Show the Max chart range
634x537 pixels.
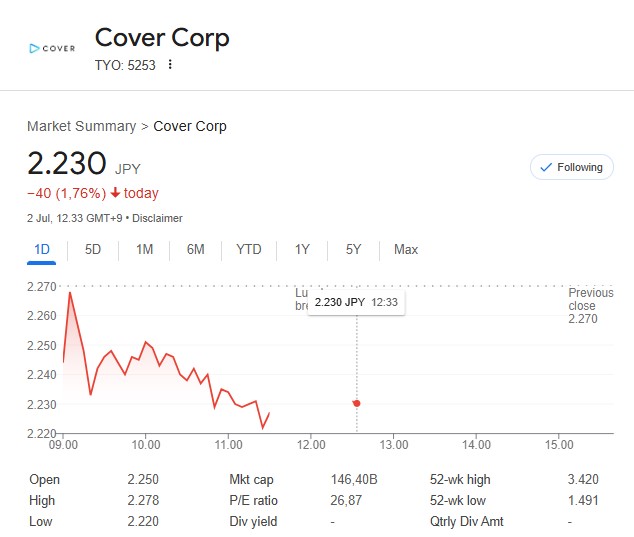406,249
